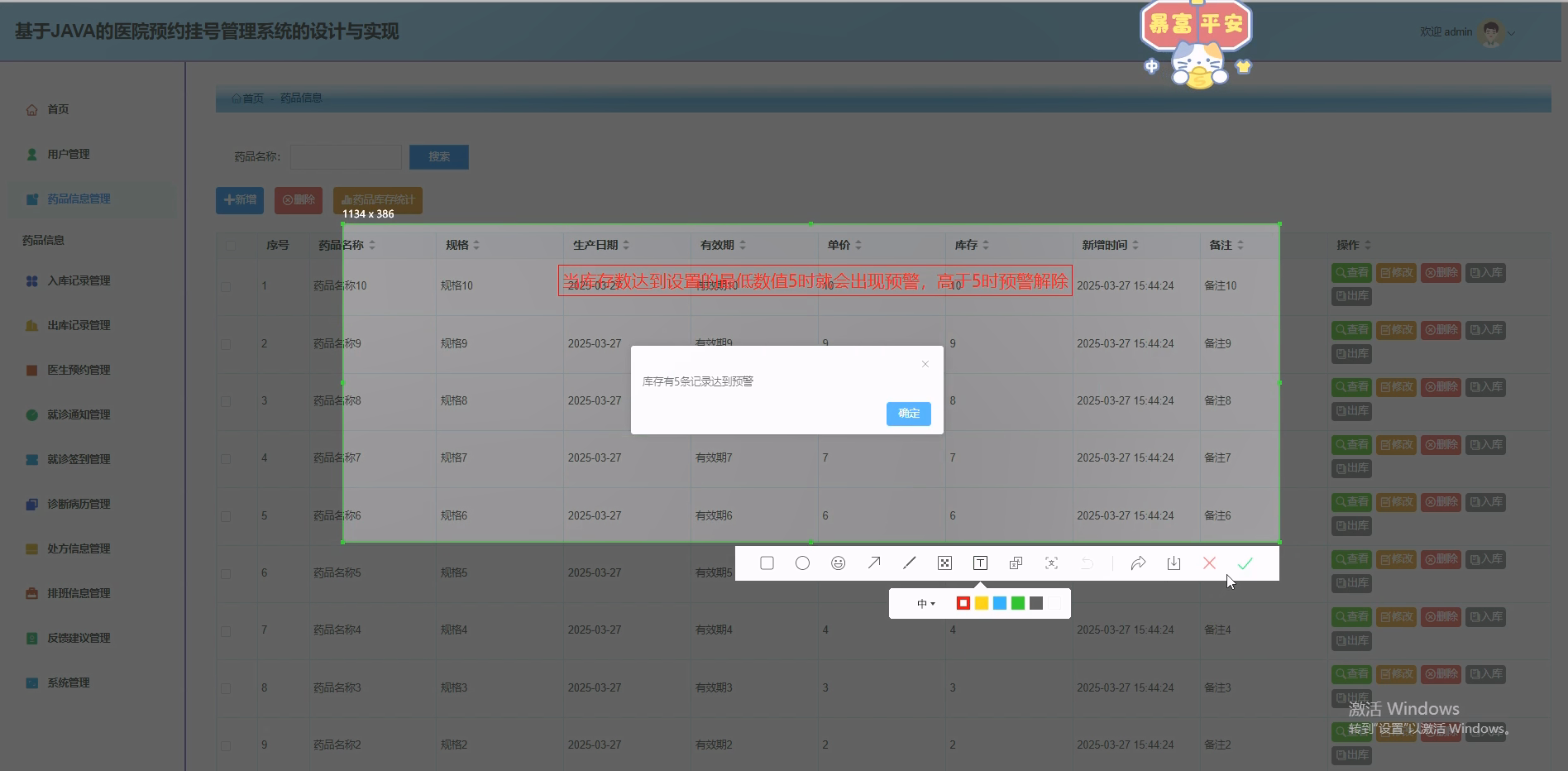Confirm the screenshot with green checkmark
This screenshot has height=771, width=1568.
[1245, 563]
